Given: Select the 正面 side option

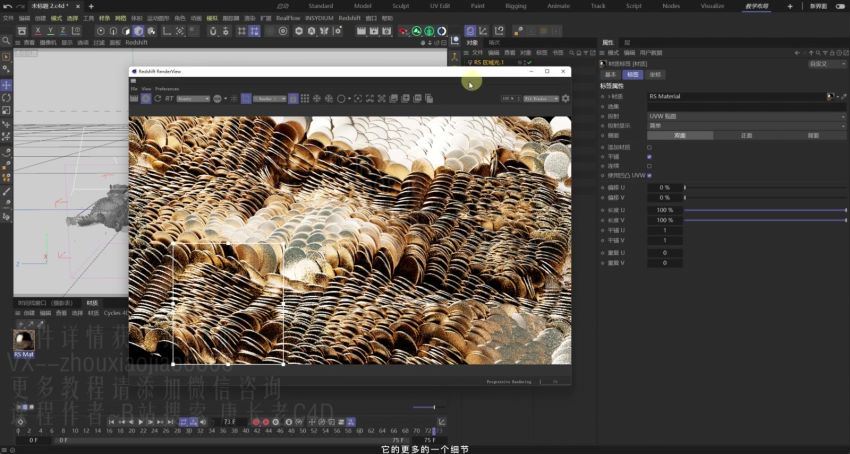Looking at the screenshot, I should (746, 136).
